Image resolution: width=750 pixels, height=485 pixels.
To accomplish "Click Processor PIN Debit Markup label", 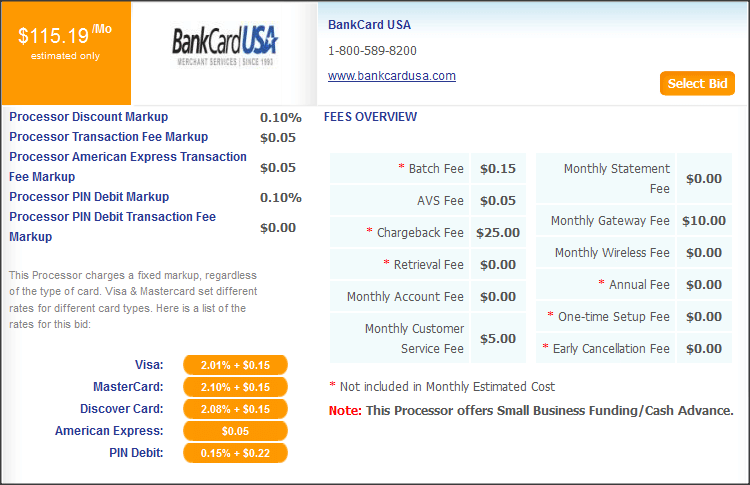I will [x=89, y=197].
